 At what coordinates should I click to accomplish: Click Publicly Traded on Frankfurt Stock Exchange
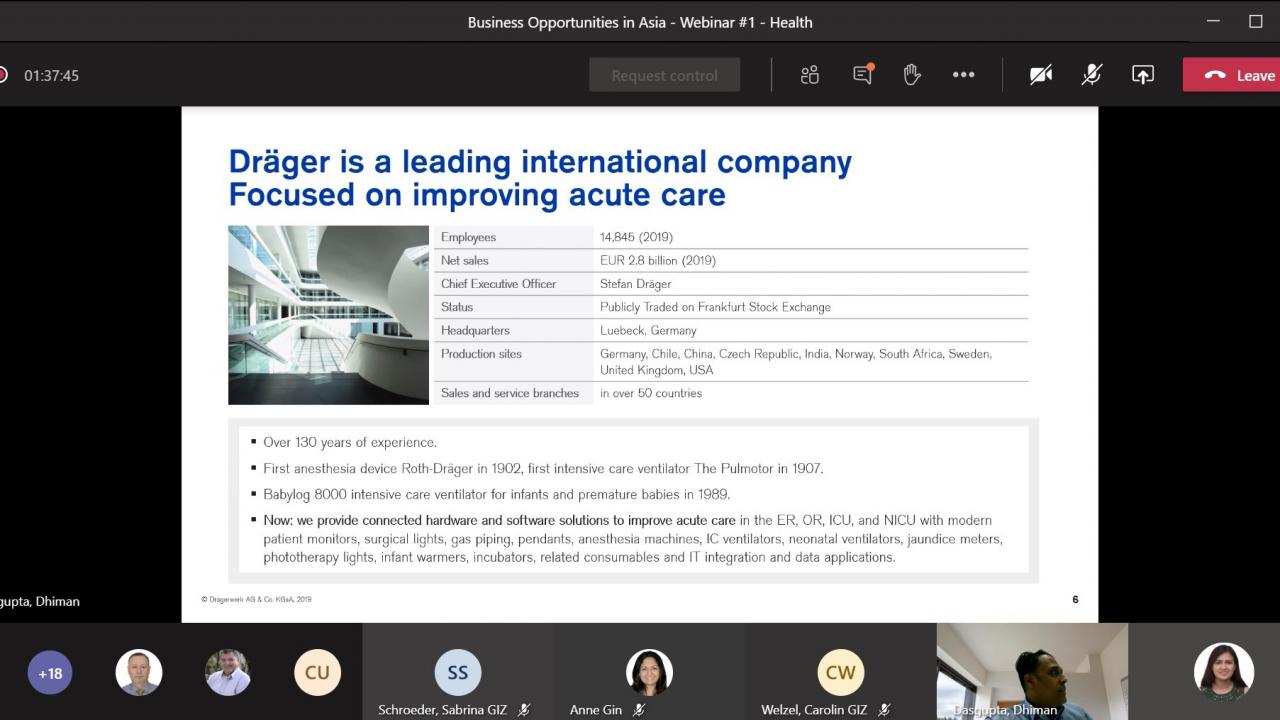coord(715,307)
